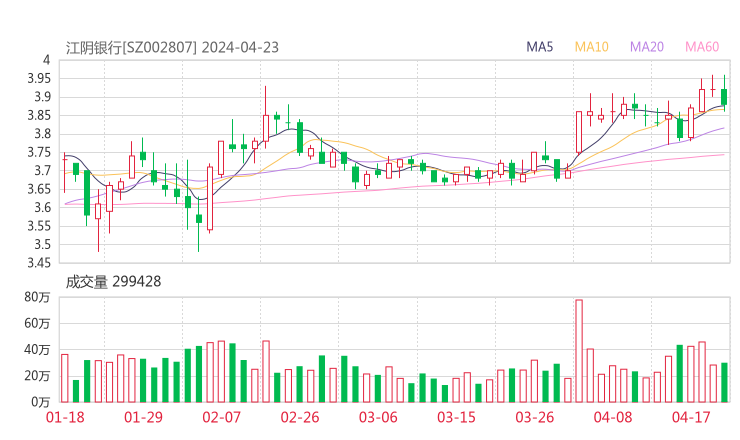Click the last green volume bar at right edge

coord(724,382)
